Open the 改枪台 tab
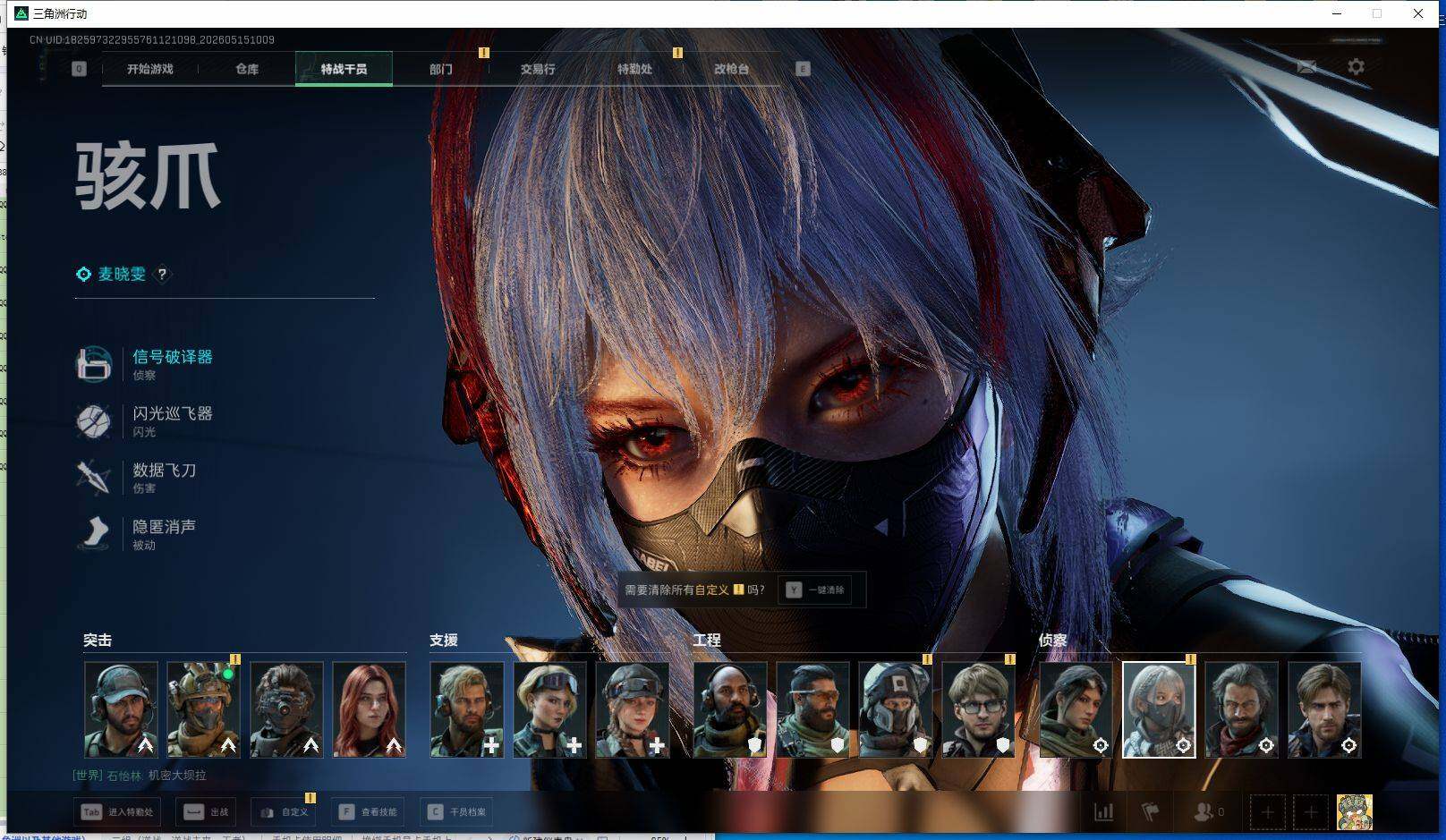 click(731, 69)
